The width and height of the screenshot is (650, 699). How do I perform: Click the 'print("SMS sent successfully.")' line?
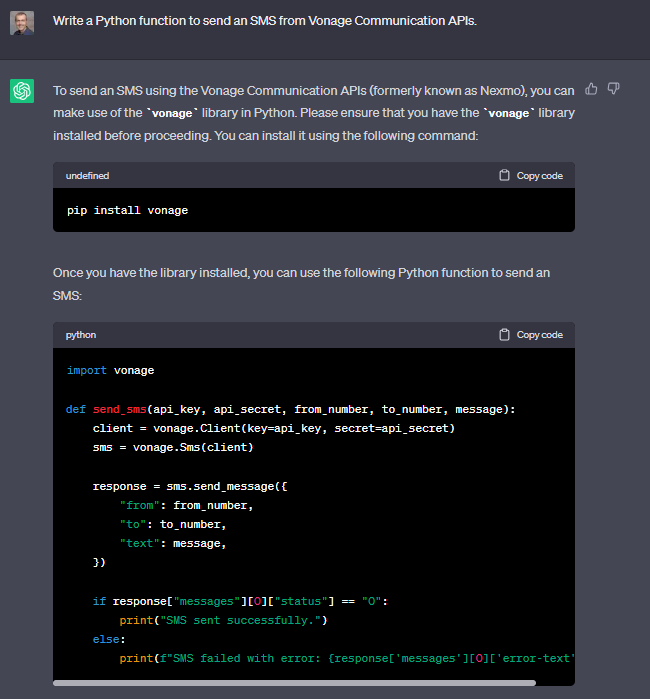coord(223,621)
